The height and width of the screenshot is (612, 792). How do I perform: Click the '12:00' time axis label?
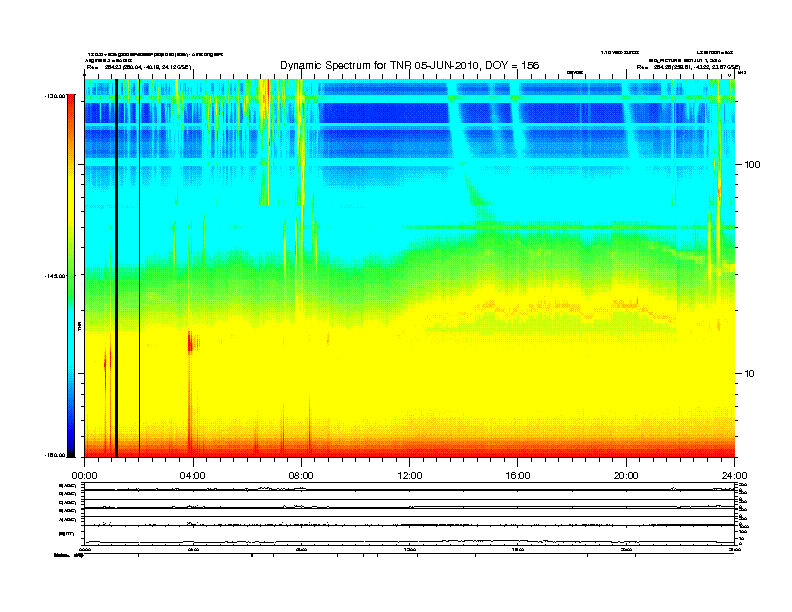click(x=410, y=476)
